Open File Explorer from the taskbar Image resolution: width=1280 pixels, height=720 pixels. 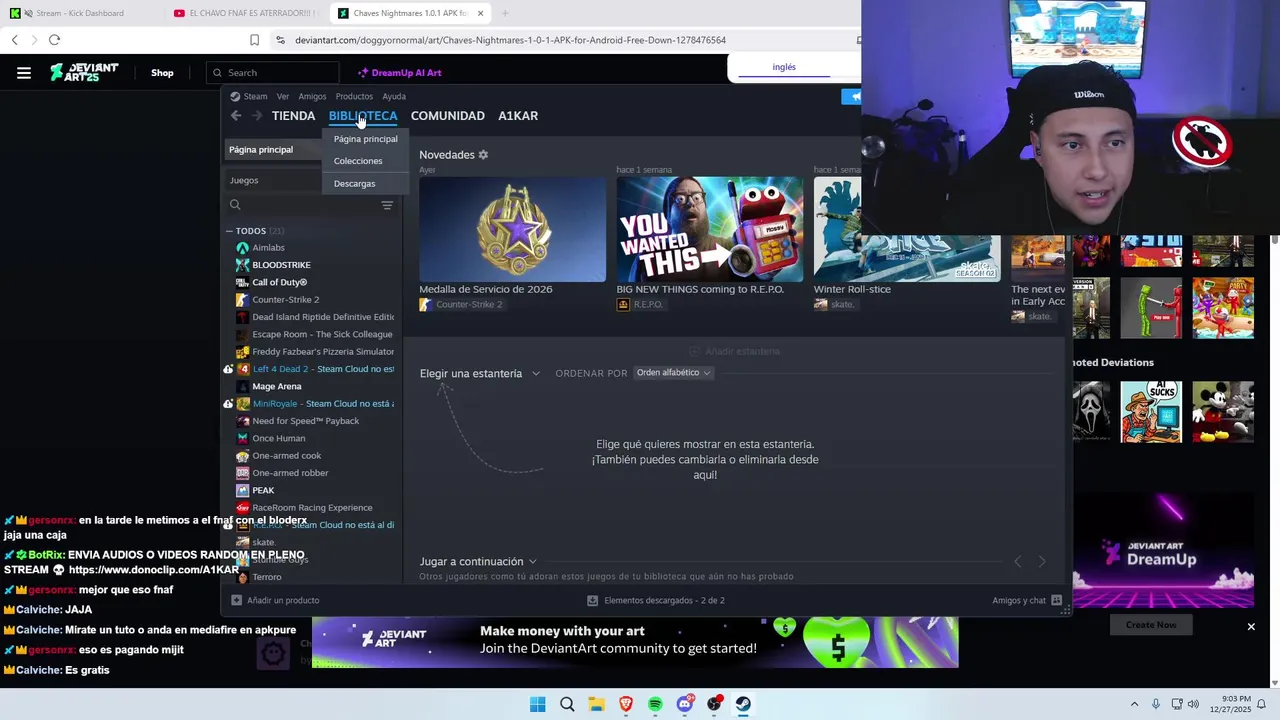click(596, 704)
